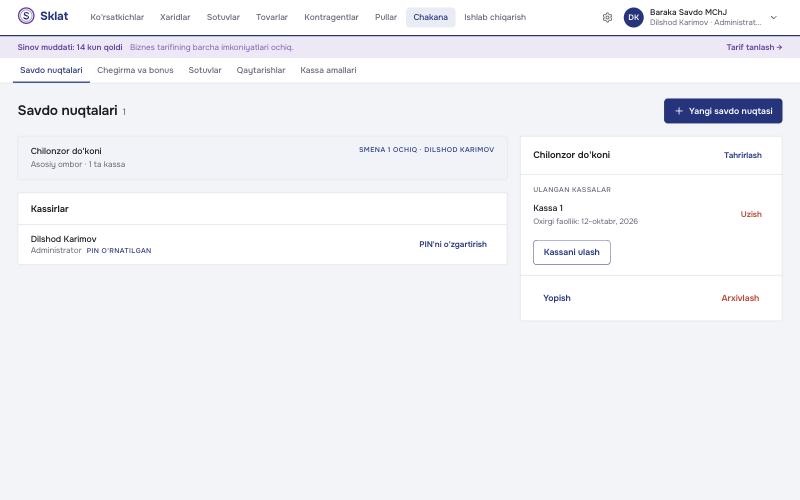Click the Dilshod Karimov cashier row
The image size is (800, 500).
click(x=262, y=244)
